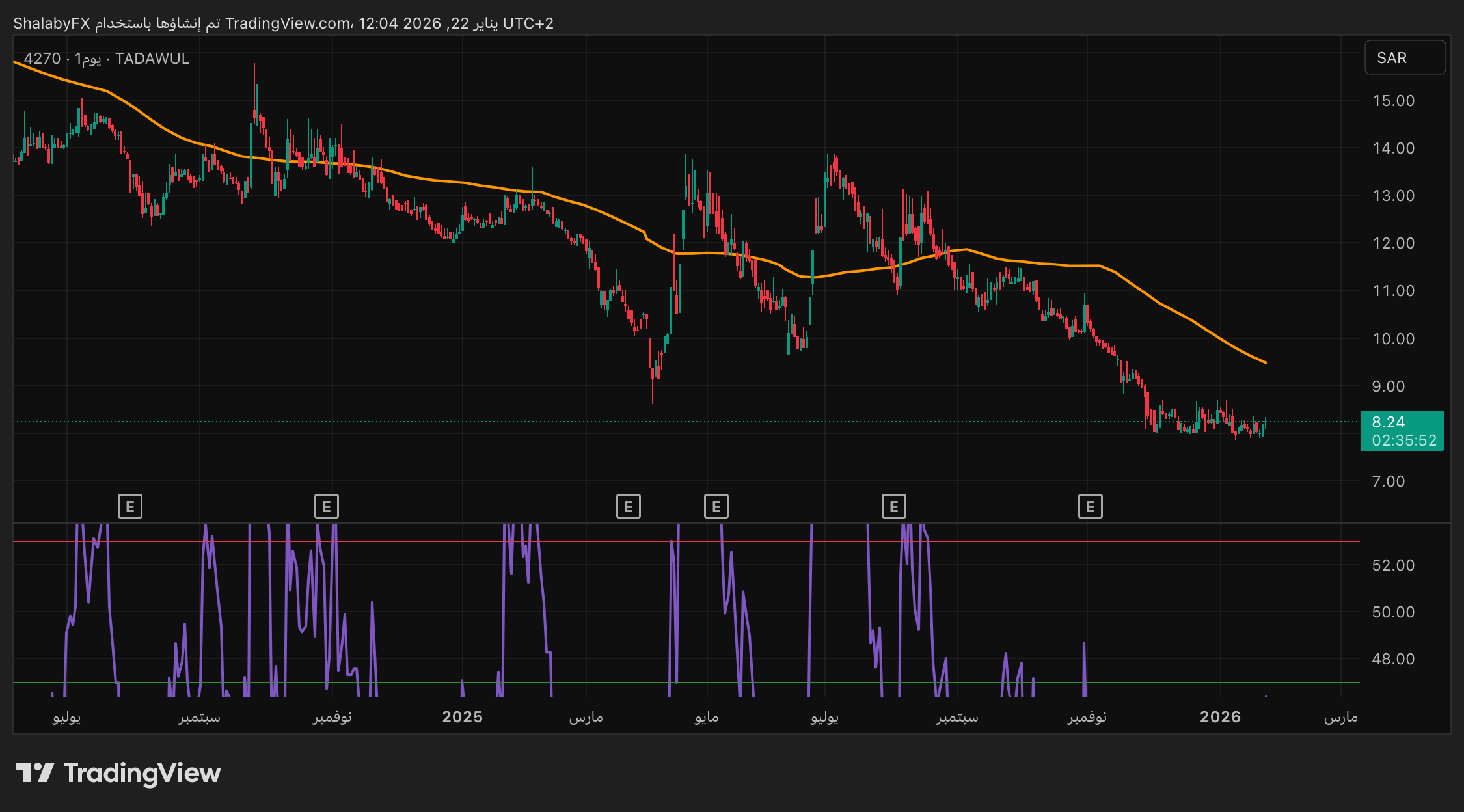Image resolution: width=1464 pixels, height=812 pixels.
Task: Select the earnings E marker at May 2025
Action: [716, 506]
